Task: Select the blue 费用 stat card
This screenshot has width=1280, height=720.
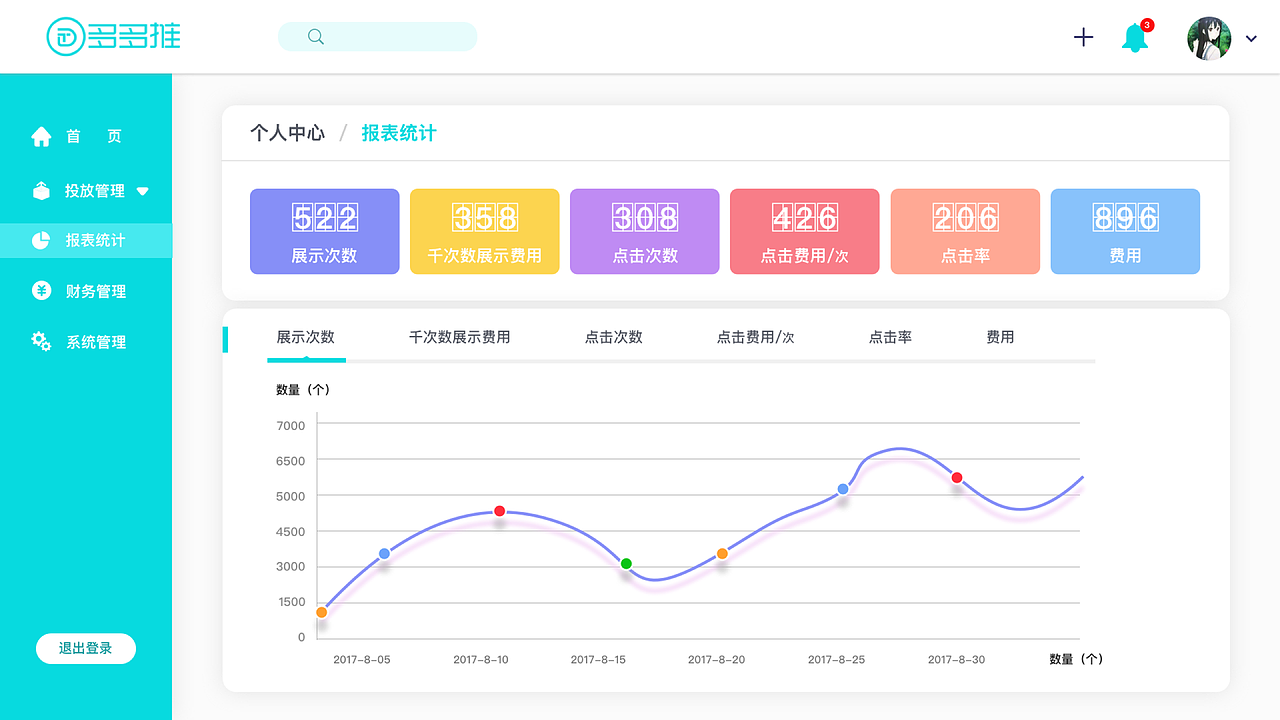Action: pos(1125,231)
